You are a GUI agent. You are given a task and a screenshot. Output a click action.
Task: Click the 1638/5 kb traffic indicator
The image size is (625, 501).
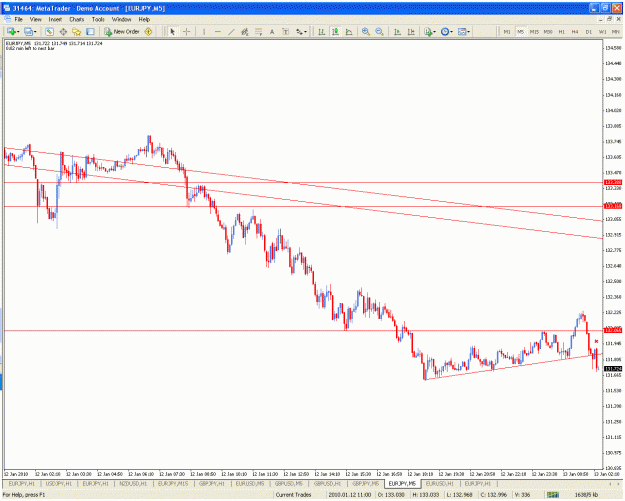pyautogui.click(x=586, y=495)
